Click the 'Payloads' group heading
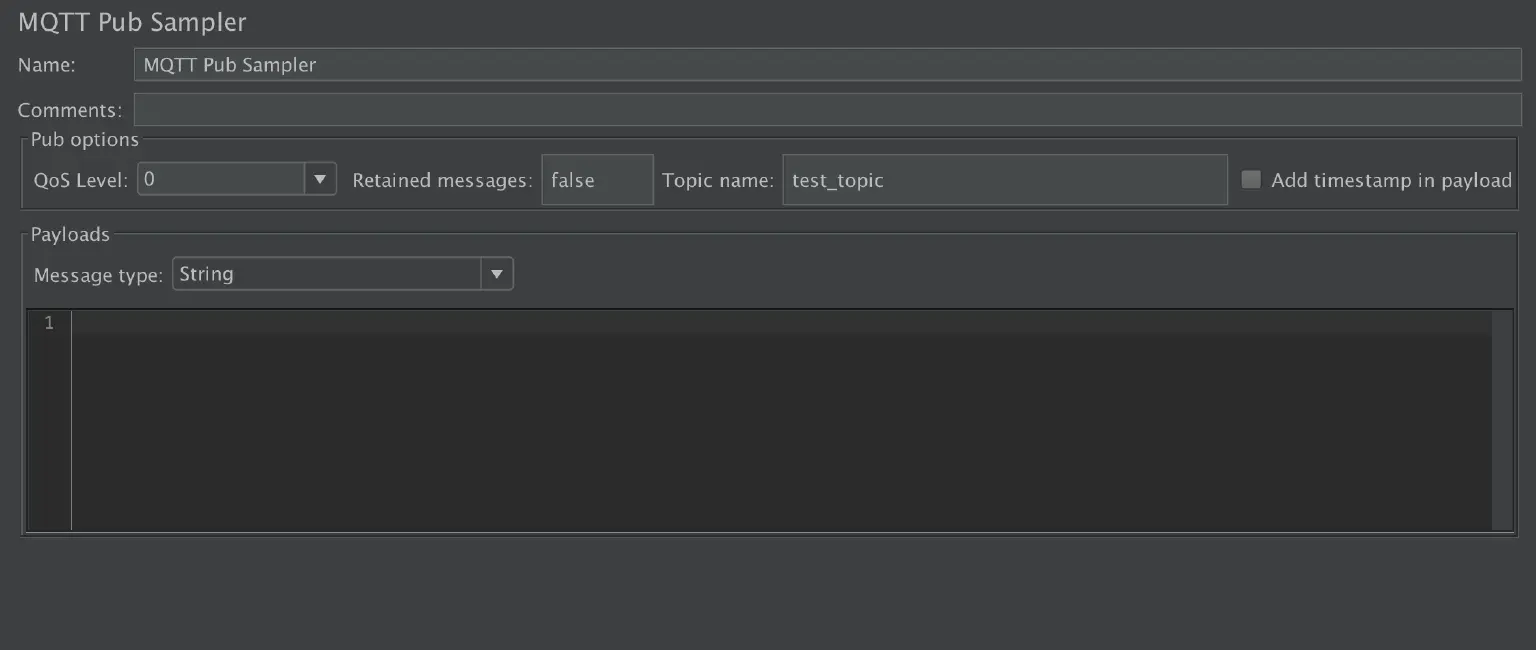The width and height of the screenshot is (1536, 650). coord(70,234)
